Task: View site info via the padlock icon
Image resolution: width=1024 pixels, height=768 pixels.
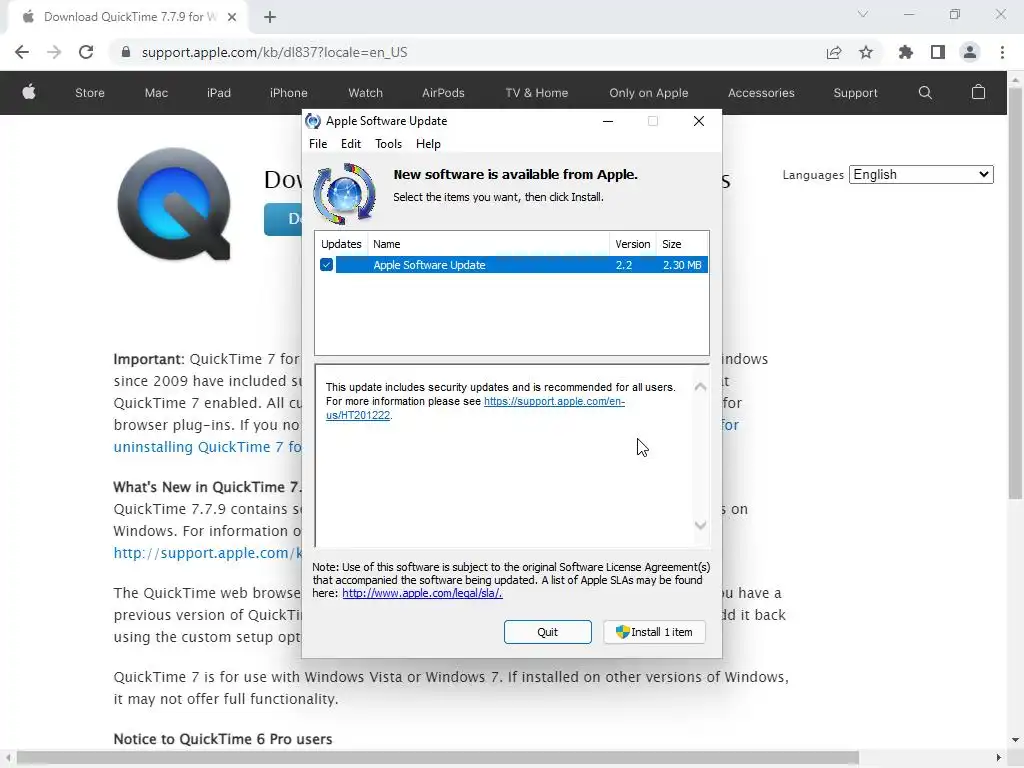Action: click(x=126, y=52)
